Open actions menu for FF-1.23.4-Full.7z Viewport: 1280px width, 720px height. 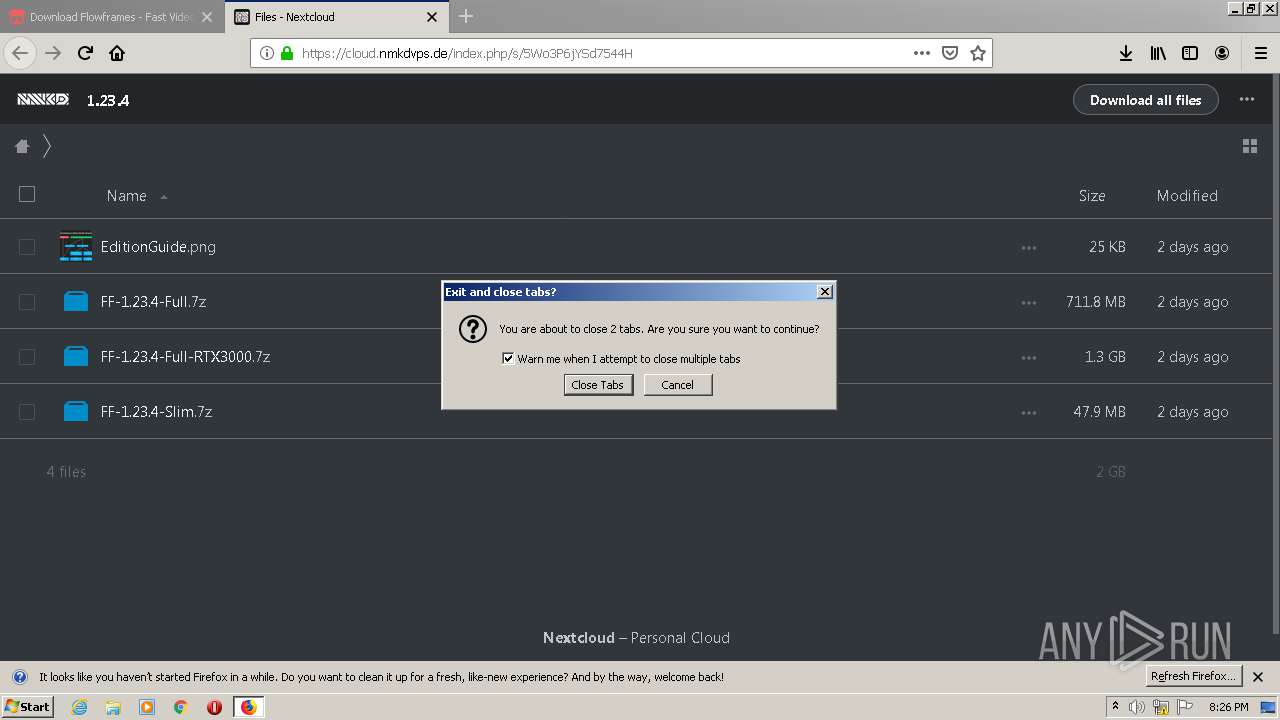coord(1029,302)
